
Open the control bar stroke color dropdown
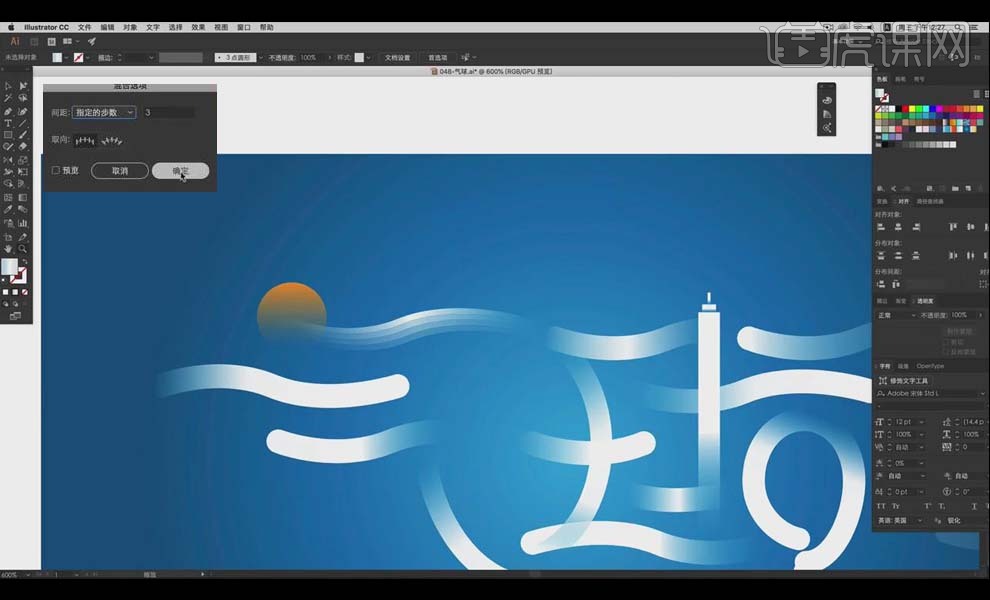(x=87, y=57)
